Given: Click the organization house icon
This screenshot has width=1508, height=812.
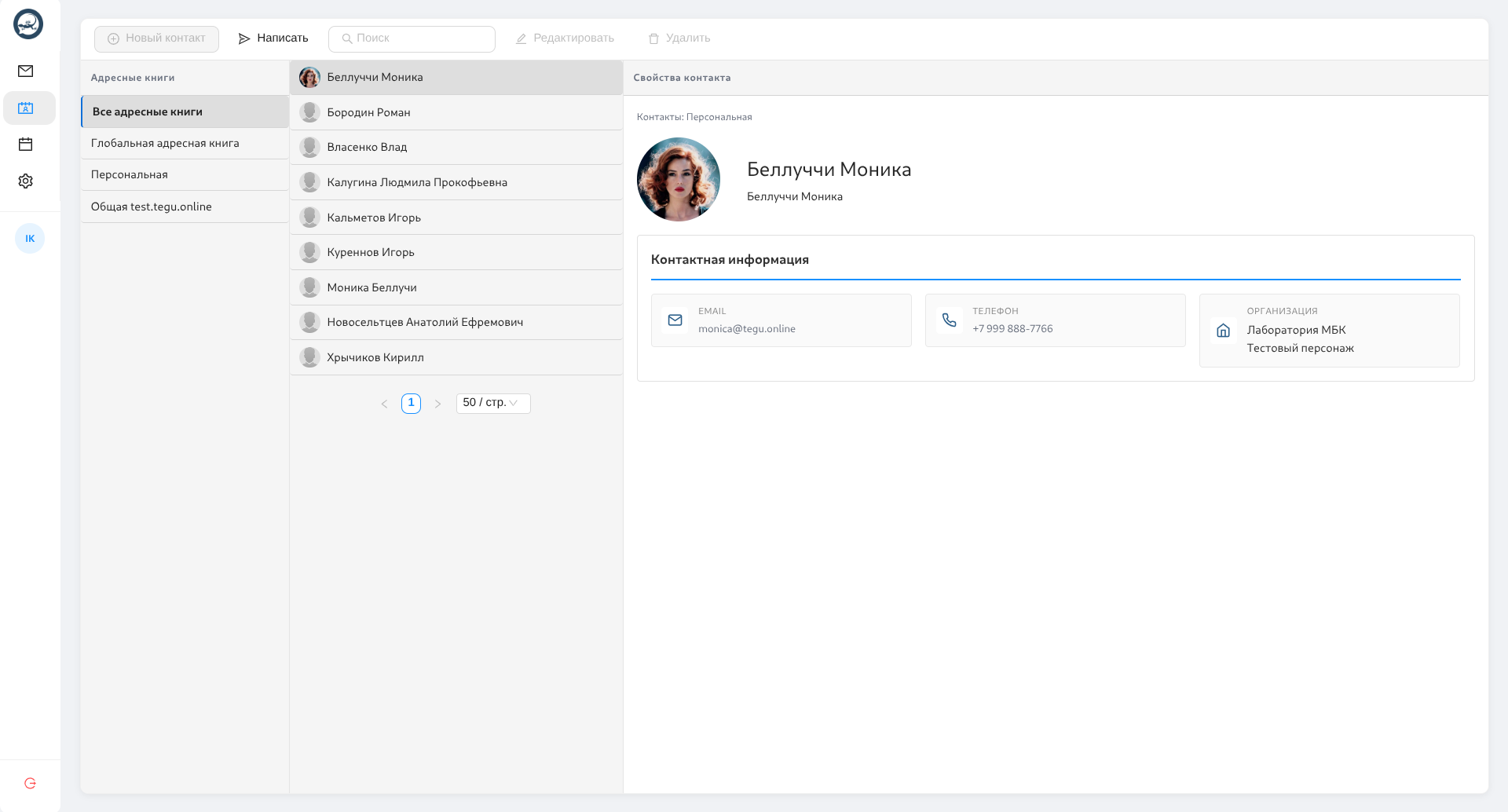Looking at the screenshot, I should [1223, 331].
